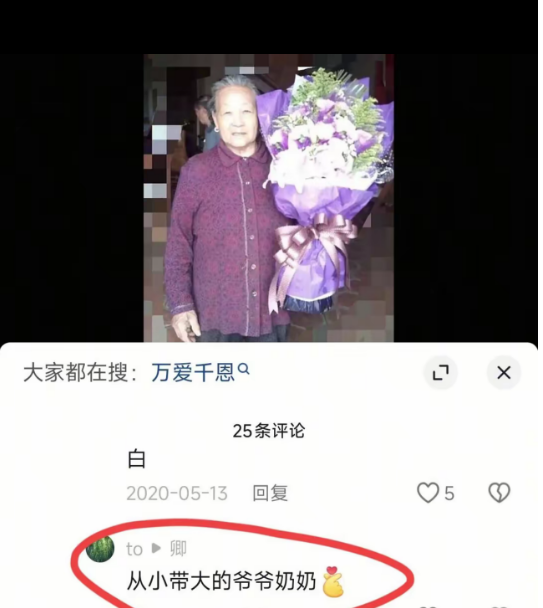Open the watermelon avatar profile
The height and width of the screenshot is (608, 543).
[x=100, y=548]
